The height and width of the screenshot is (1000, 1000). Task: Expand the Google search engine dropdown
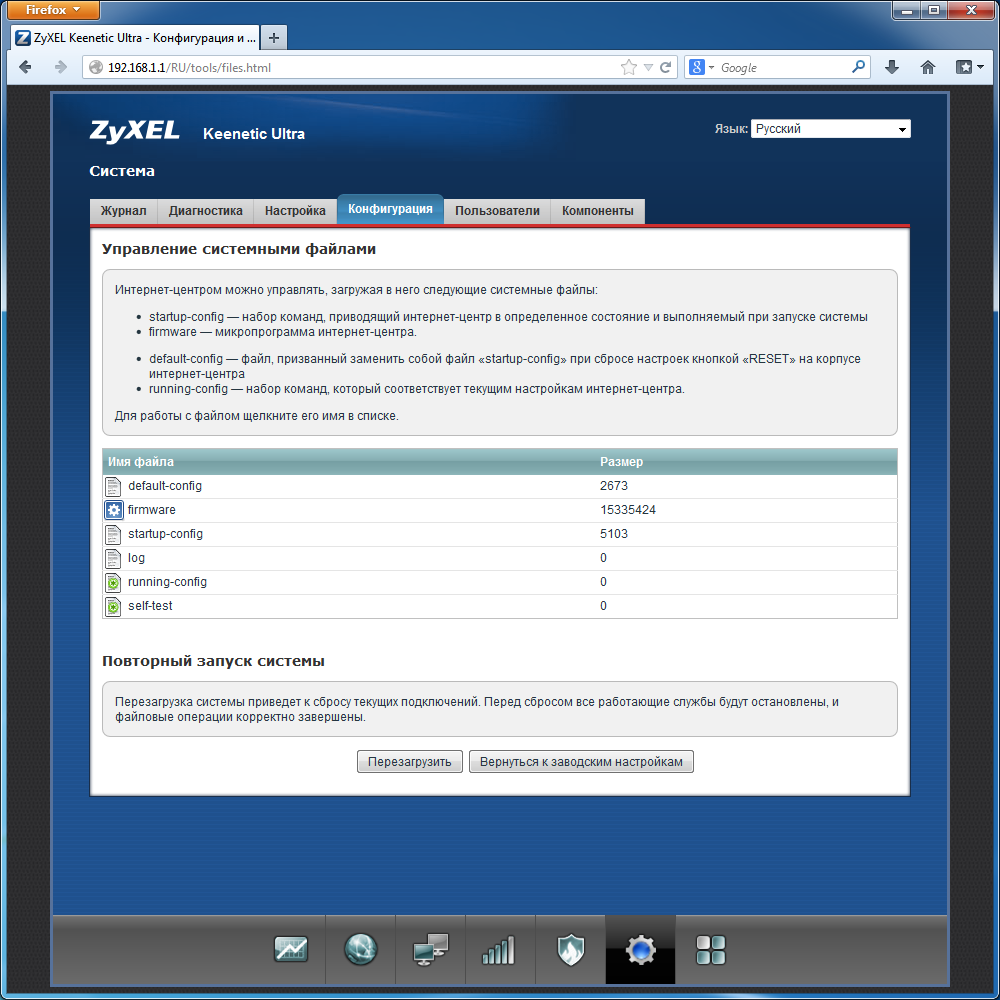point(701,67)
